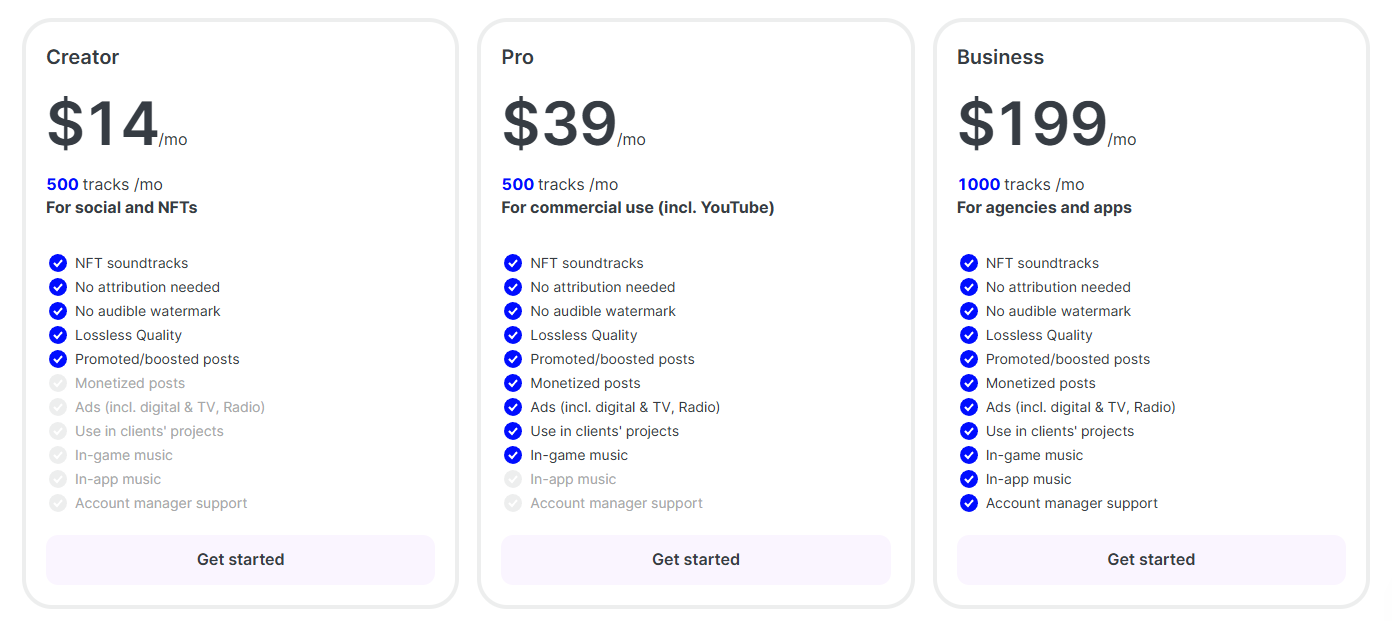Click the checkmark beside Pro's In-game music
This screenshot has width=1392, height=621.
click(x=513, y=455)
